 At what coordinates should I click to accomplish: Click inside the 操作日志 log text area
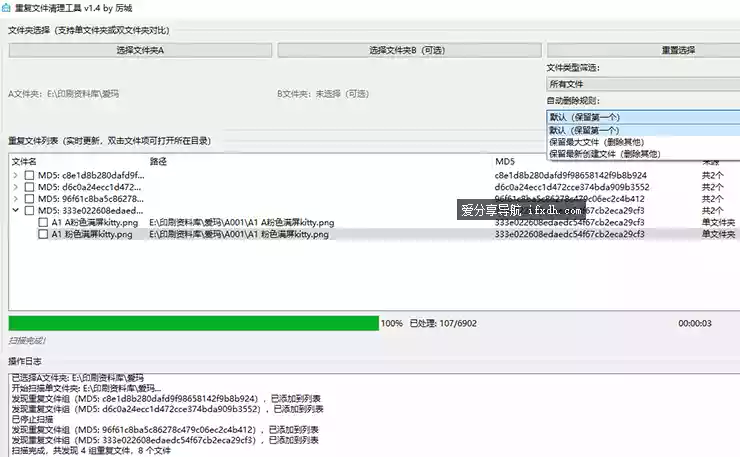370,410
